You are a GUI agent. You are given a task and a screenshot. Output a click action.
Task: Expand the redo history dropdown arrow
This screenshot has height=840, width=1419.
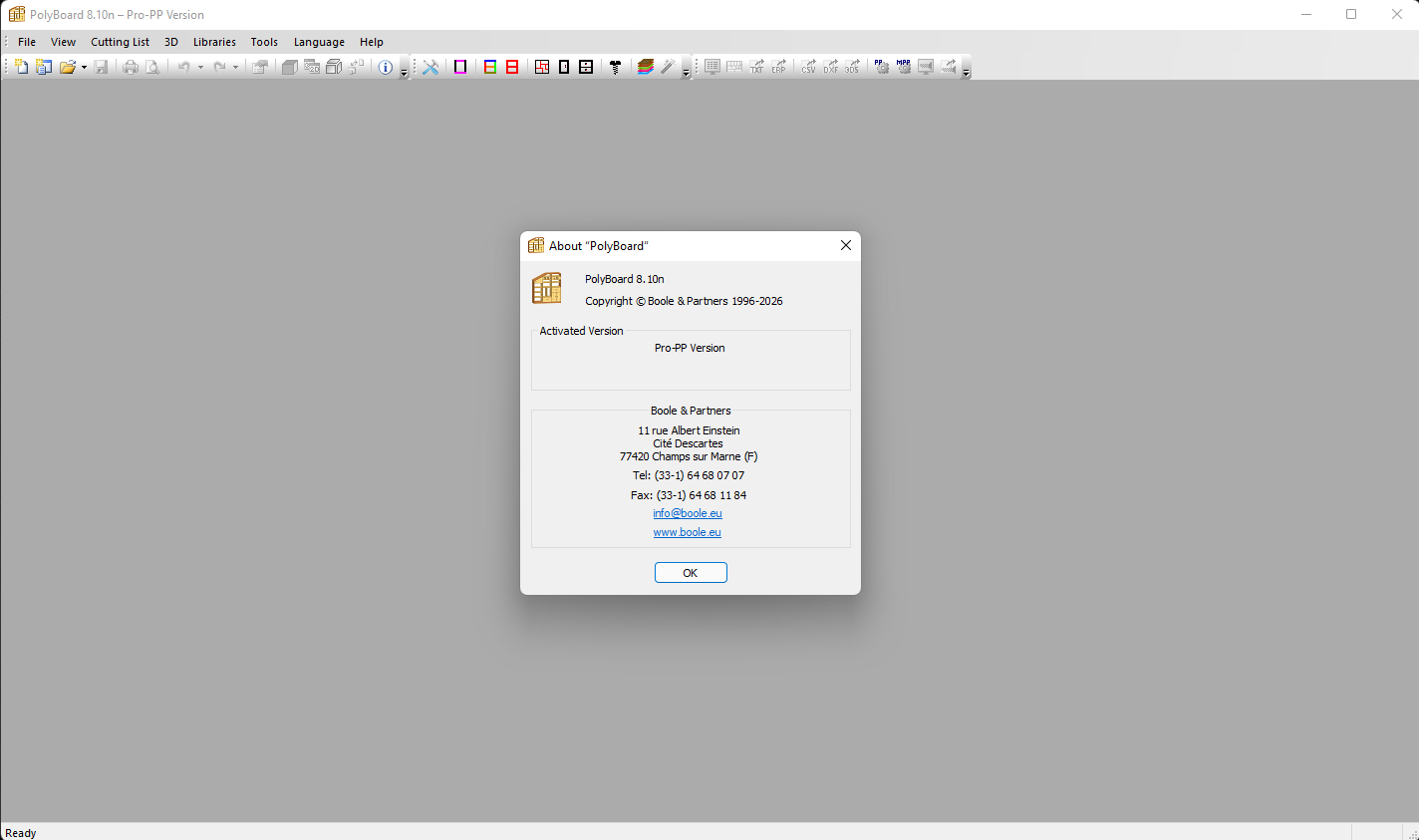click(236, 67)
